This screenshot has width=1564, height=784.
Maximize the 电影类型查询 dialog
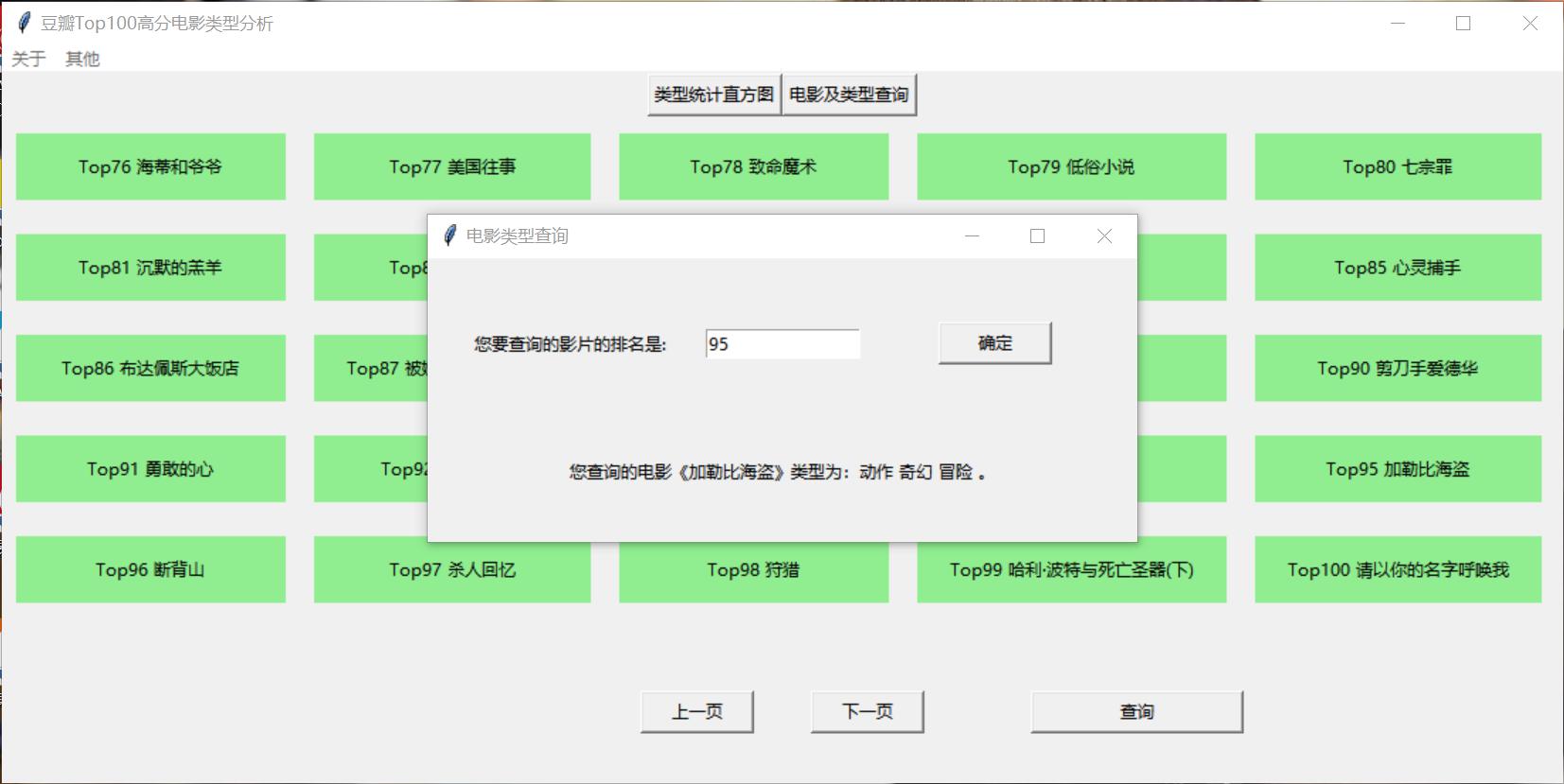[1038, 235]
